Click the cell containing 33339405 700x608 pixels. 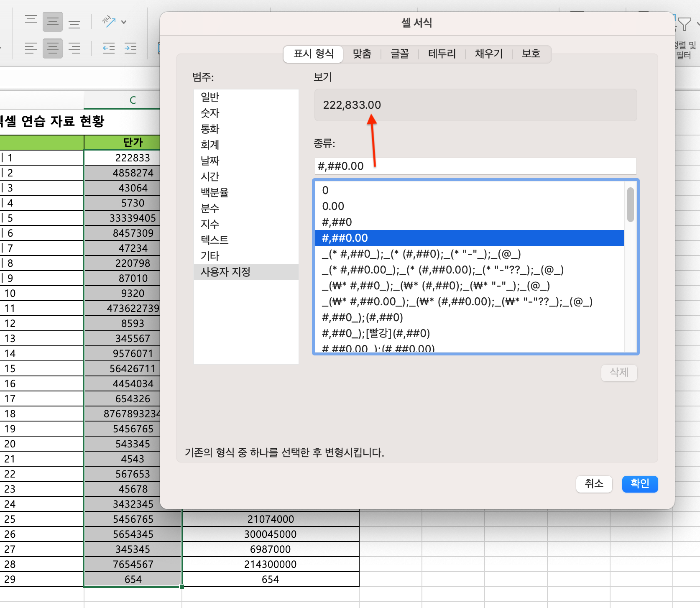122,218
